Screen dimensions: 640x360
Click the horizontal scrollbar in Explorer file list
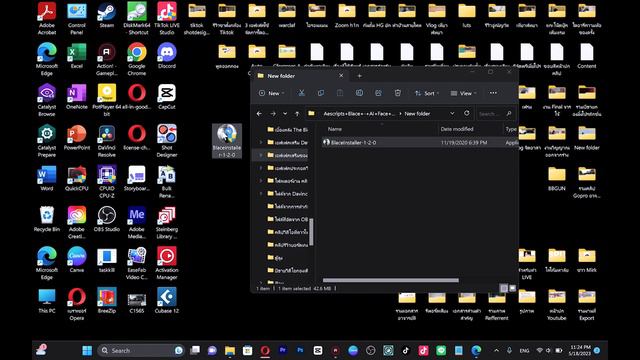point(391,280)
